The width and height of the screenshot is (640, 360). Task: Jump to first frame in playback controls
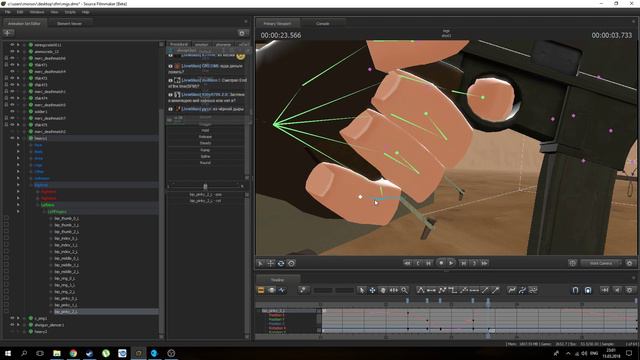click(x=407, y=263)
